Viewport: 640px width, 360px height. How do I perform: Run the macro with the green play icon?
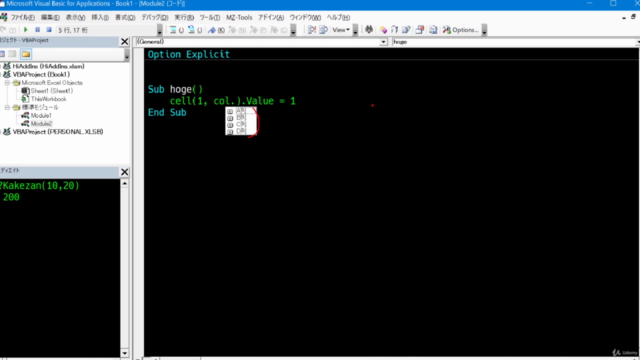pos(26,30)
